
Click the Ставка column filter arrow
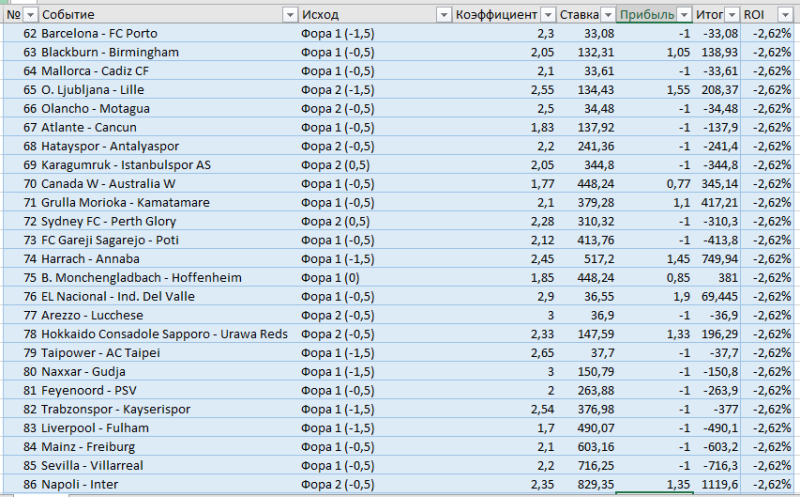pyautogui.click(x=608, y=15)
